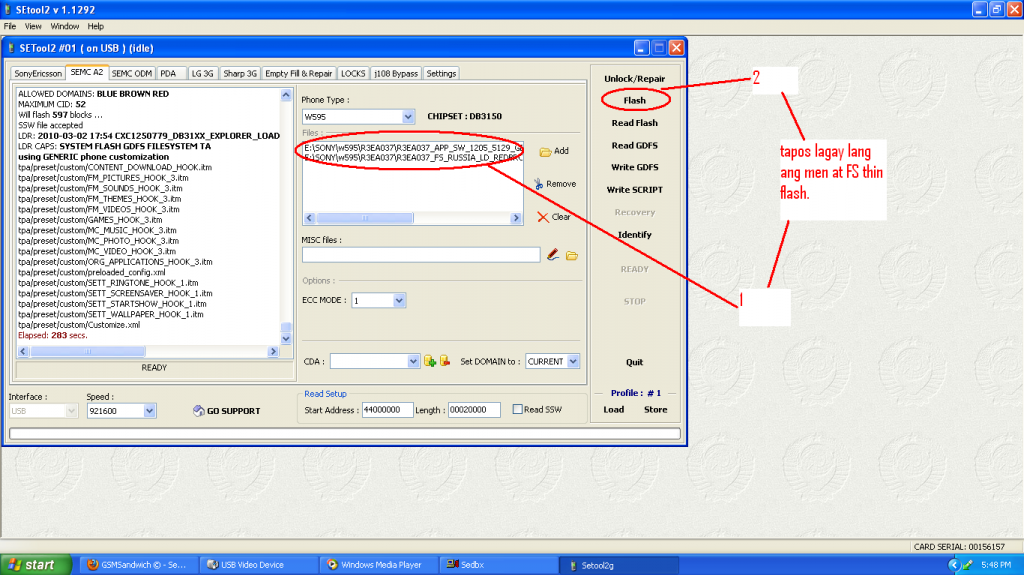The image size is (1024, 575).
Task: Switch to the Sharp 3G tab
Action: coord(240,74)
